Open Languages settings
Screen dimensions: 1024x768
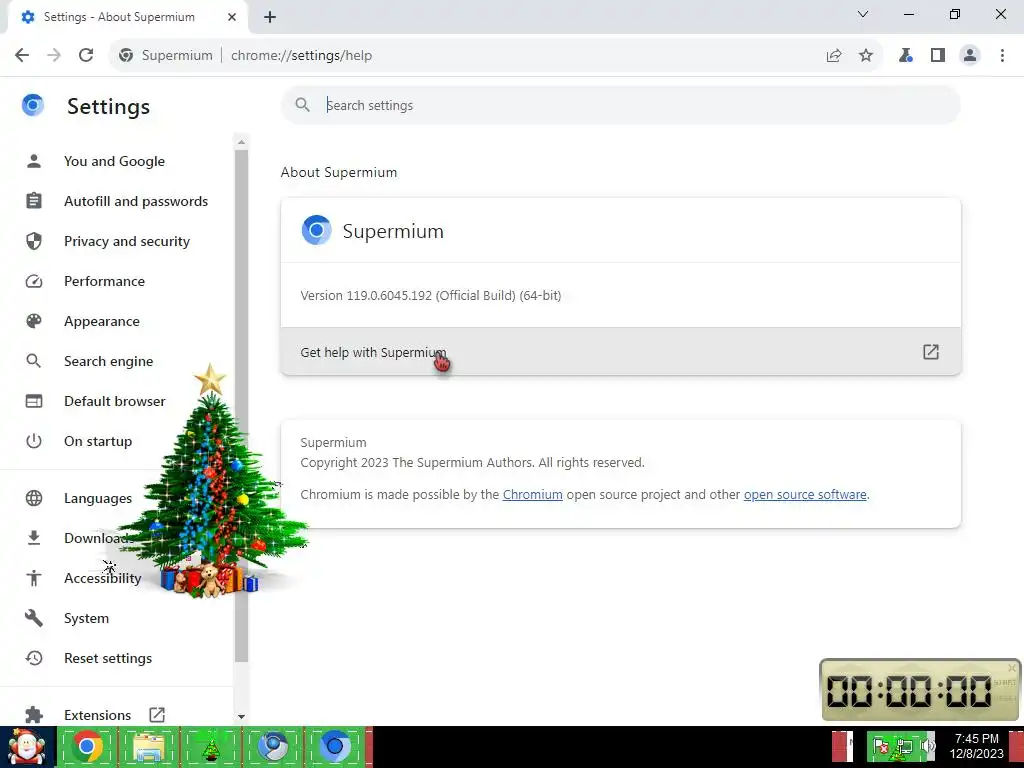coord(98,498)
